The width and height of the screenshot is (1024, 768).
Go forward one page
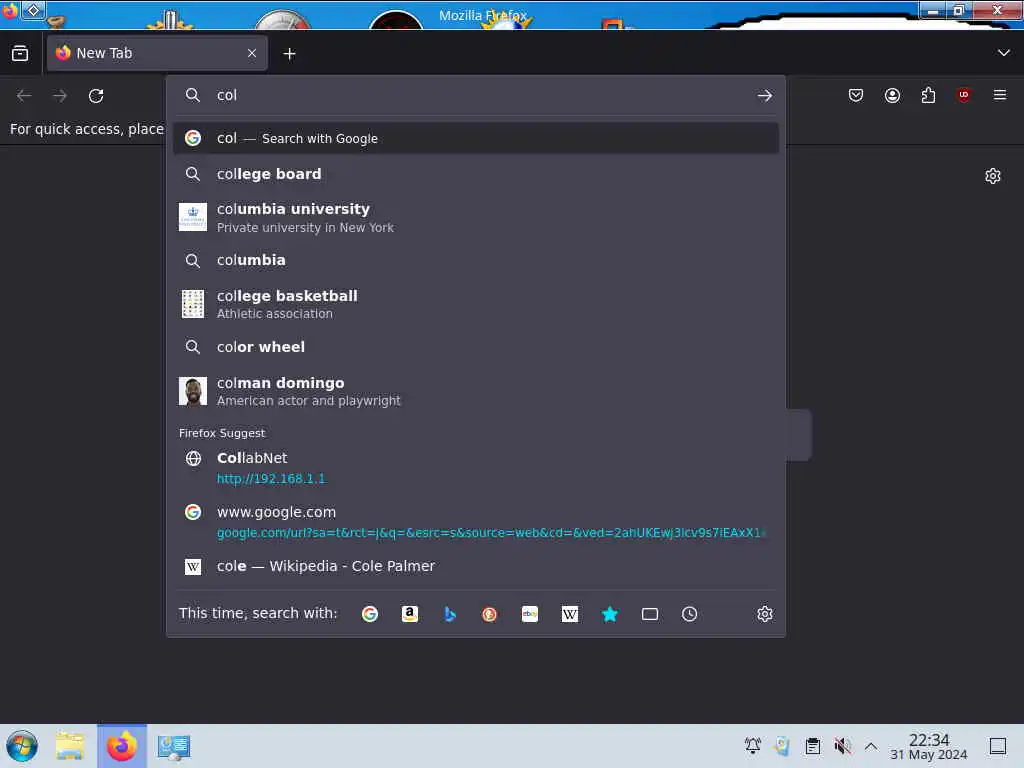[x=60, y=96]
